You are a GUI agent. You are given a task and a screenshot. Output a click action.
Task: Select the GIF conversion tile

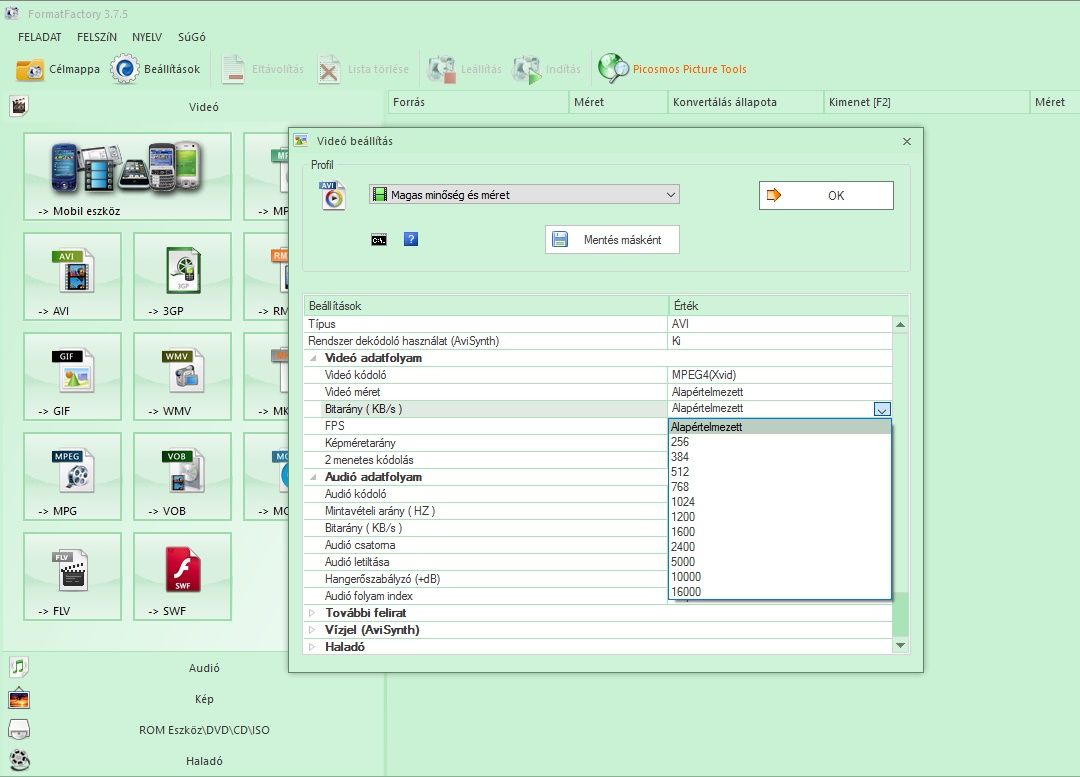tap(72, 376)
